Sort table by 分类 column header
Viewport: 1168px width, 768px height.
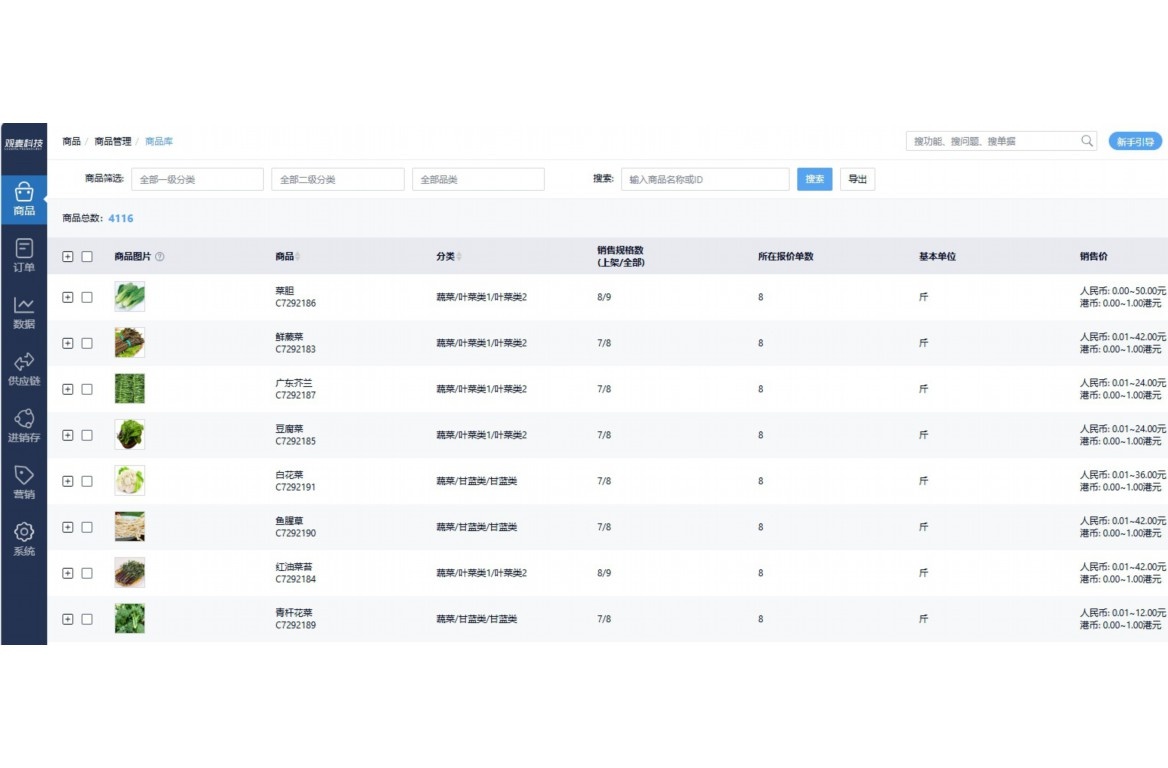(448, 257)
